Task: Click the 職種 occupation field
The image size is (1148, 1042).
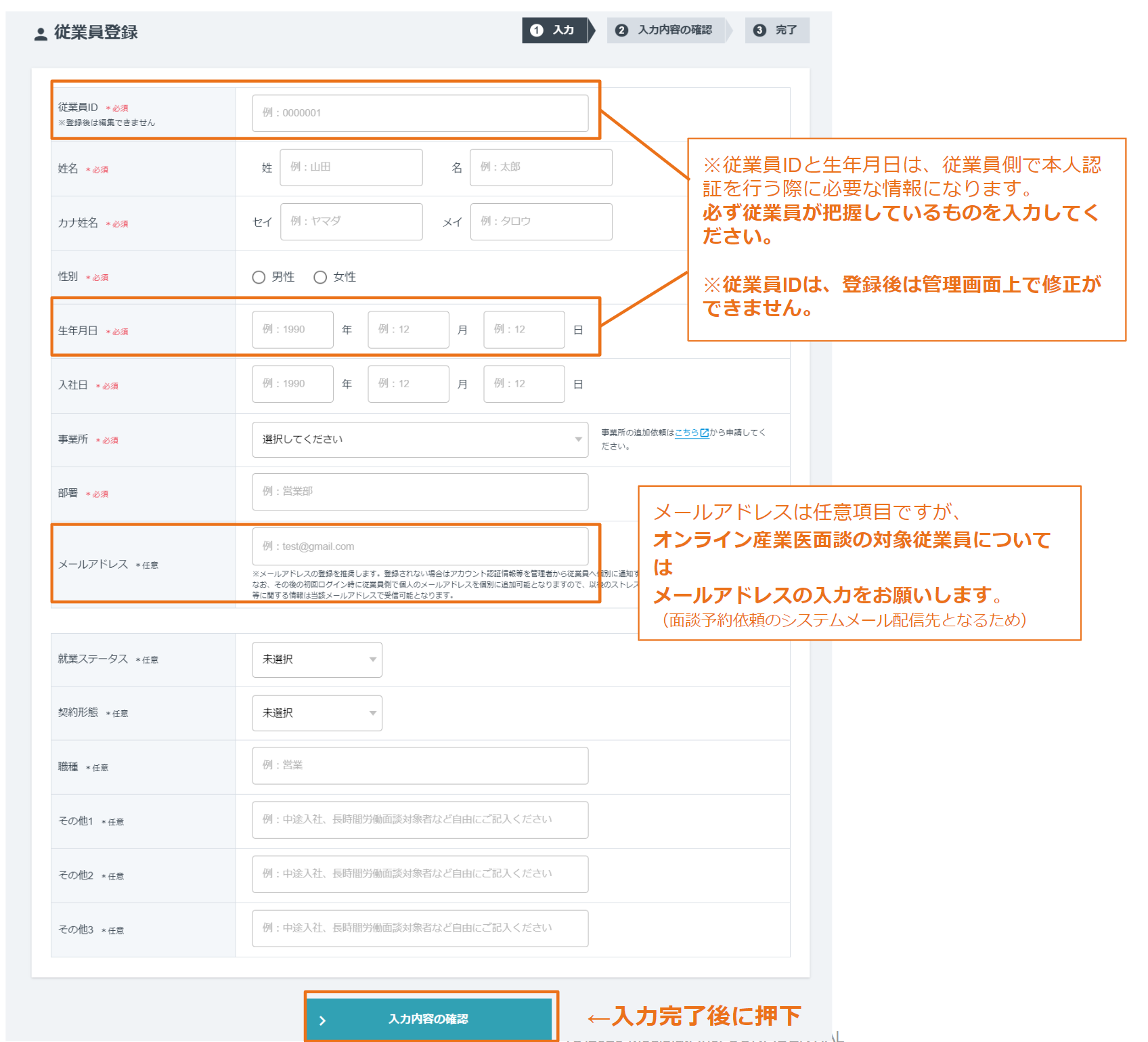Action: point(420,765)
